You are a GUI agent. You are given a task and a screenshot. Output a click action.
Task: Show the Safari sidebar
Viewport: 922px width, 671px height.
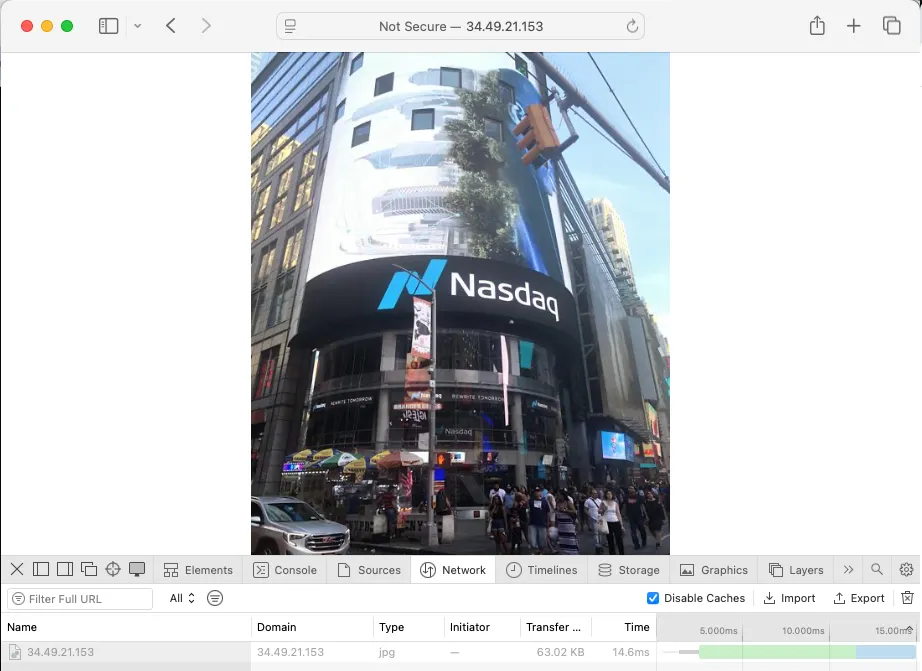click(108, 26)
